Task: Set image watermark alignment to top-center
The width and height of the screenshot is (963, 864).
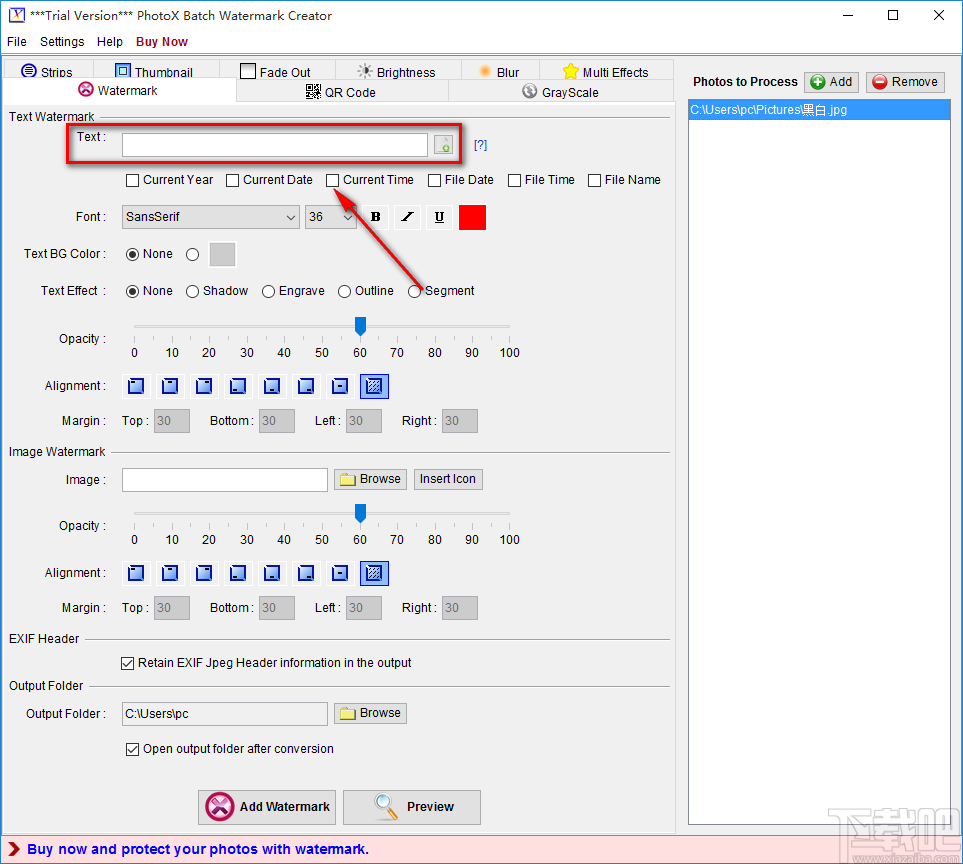Action: coord(170,573)
